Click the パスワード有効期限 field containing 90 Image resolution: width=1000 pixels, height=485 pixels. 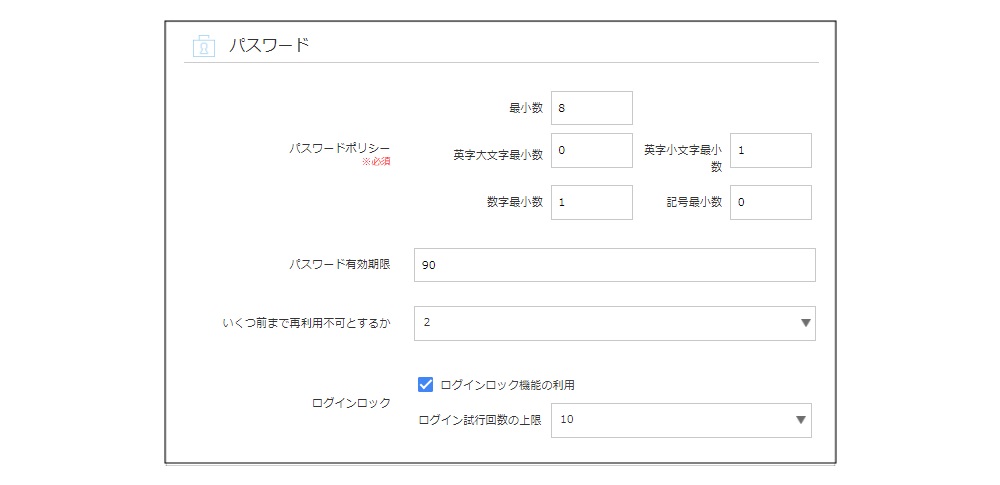614,265
